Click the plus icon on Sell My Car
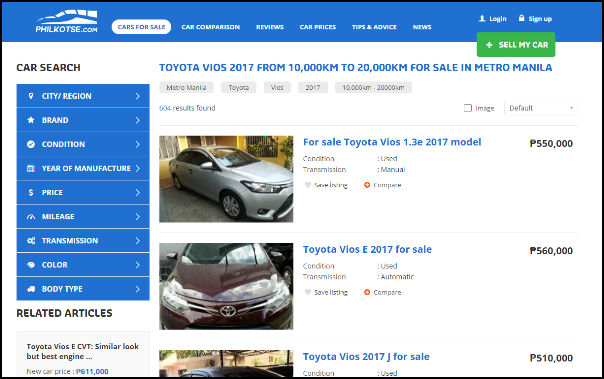Screen dimensions: 604x379 (x=489, y=45)
